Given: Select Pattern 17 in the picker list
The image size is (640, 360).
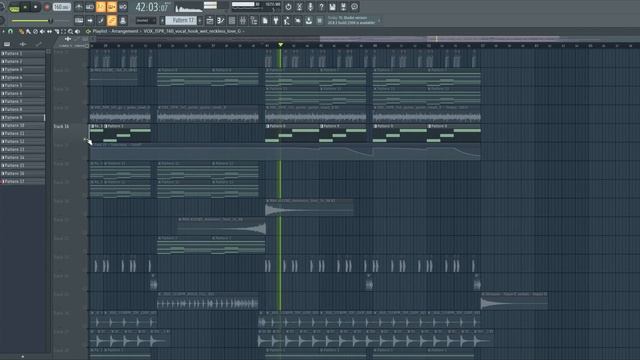Looking at the screenshot, I should [22, 182].
